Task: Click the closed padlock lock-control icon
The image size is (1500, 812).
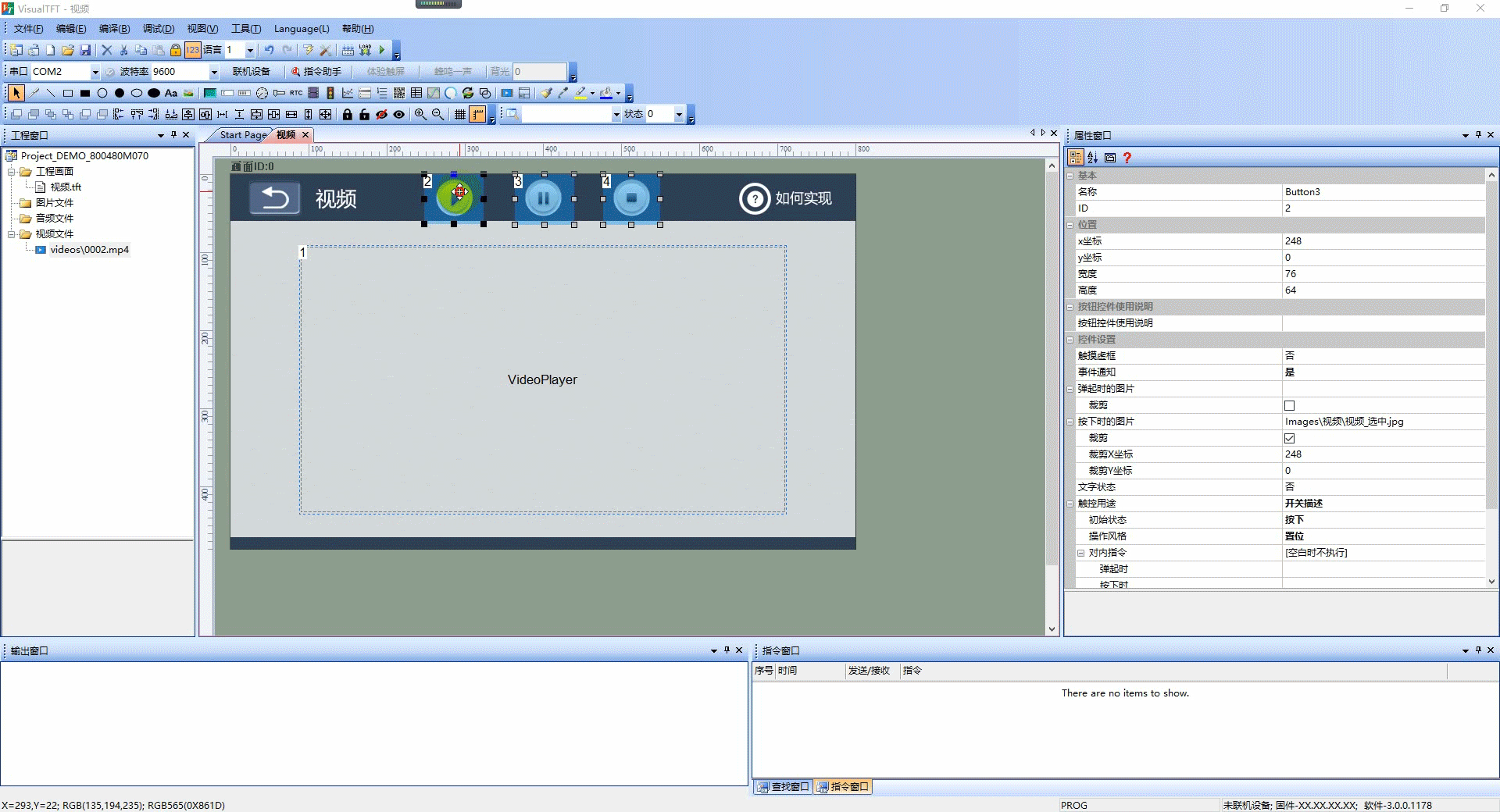Action: (x=348, y=114)
